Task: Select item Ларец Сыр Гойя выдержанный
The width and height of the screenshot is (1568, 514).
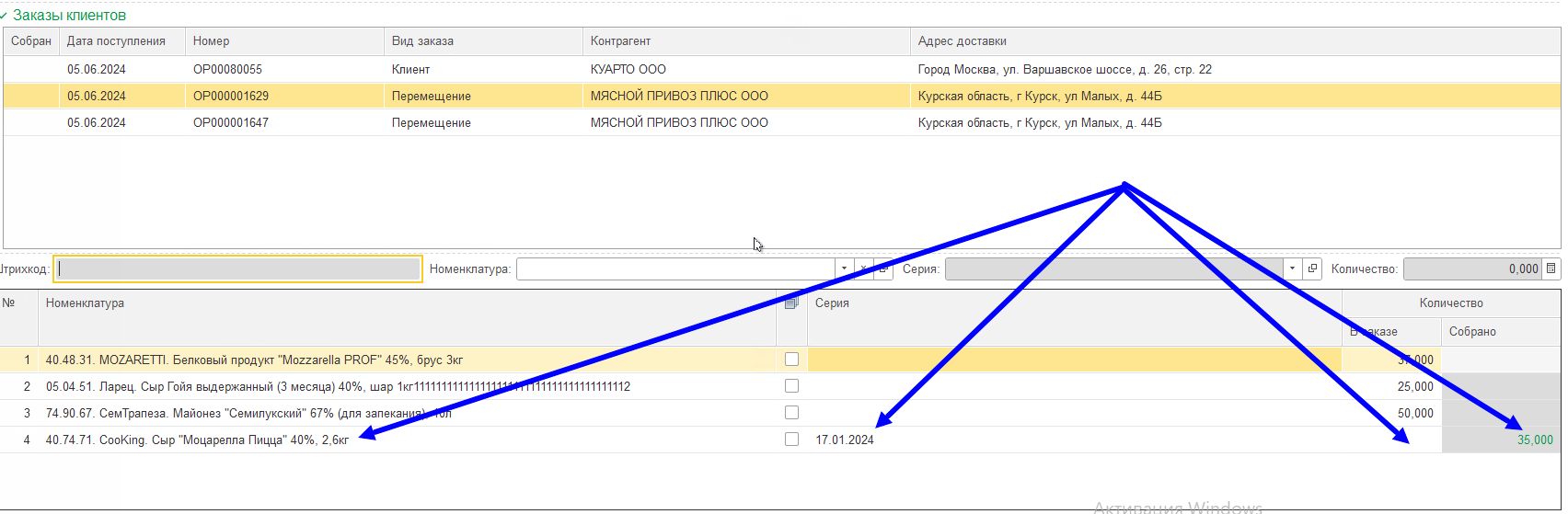Action: coord(338,386)
